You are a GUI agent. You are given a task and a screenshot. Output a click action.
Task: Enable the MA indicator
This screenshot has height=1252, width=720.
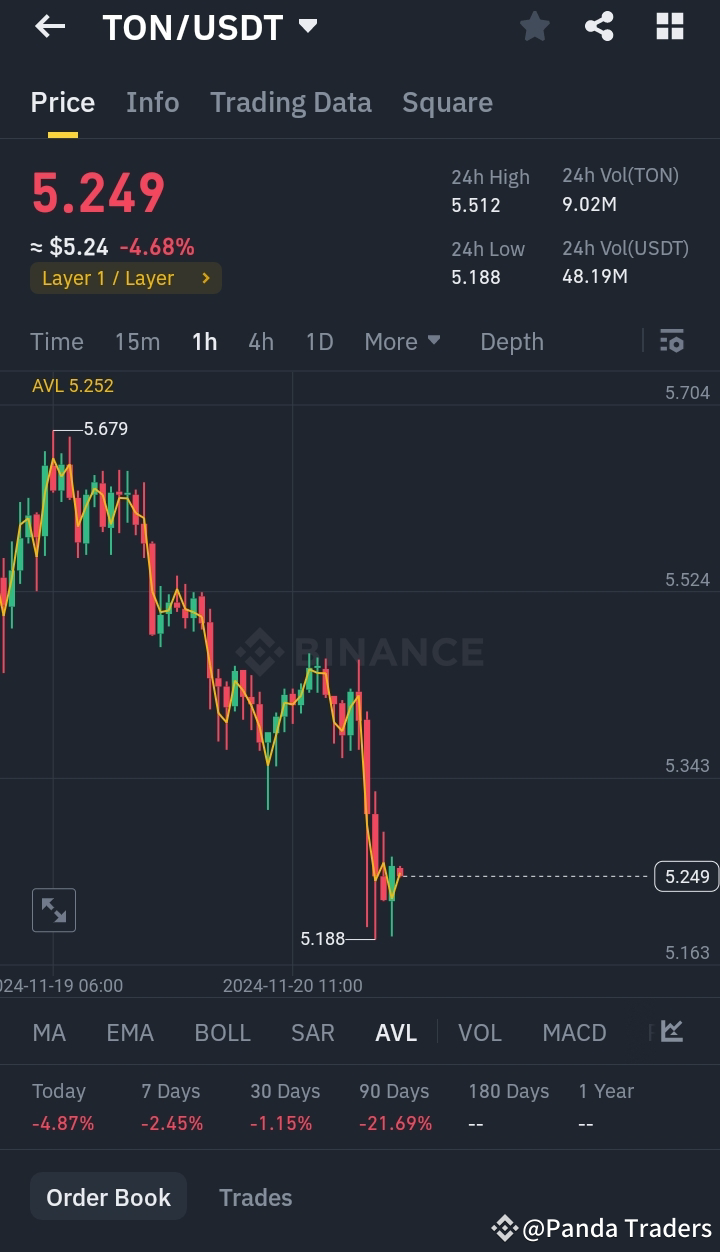(49, 1032)
